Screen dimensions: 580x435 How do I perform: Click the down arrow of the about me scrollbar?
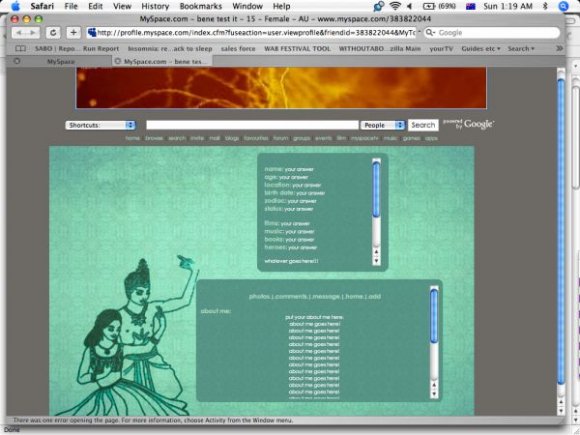tap(434, 395)
